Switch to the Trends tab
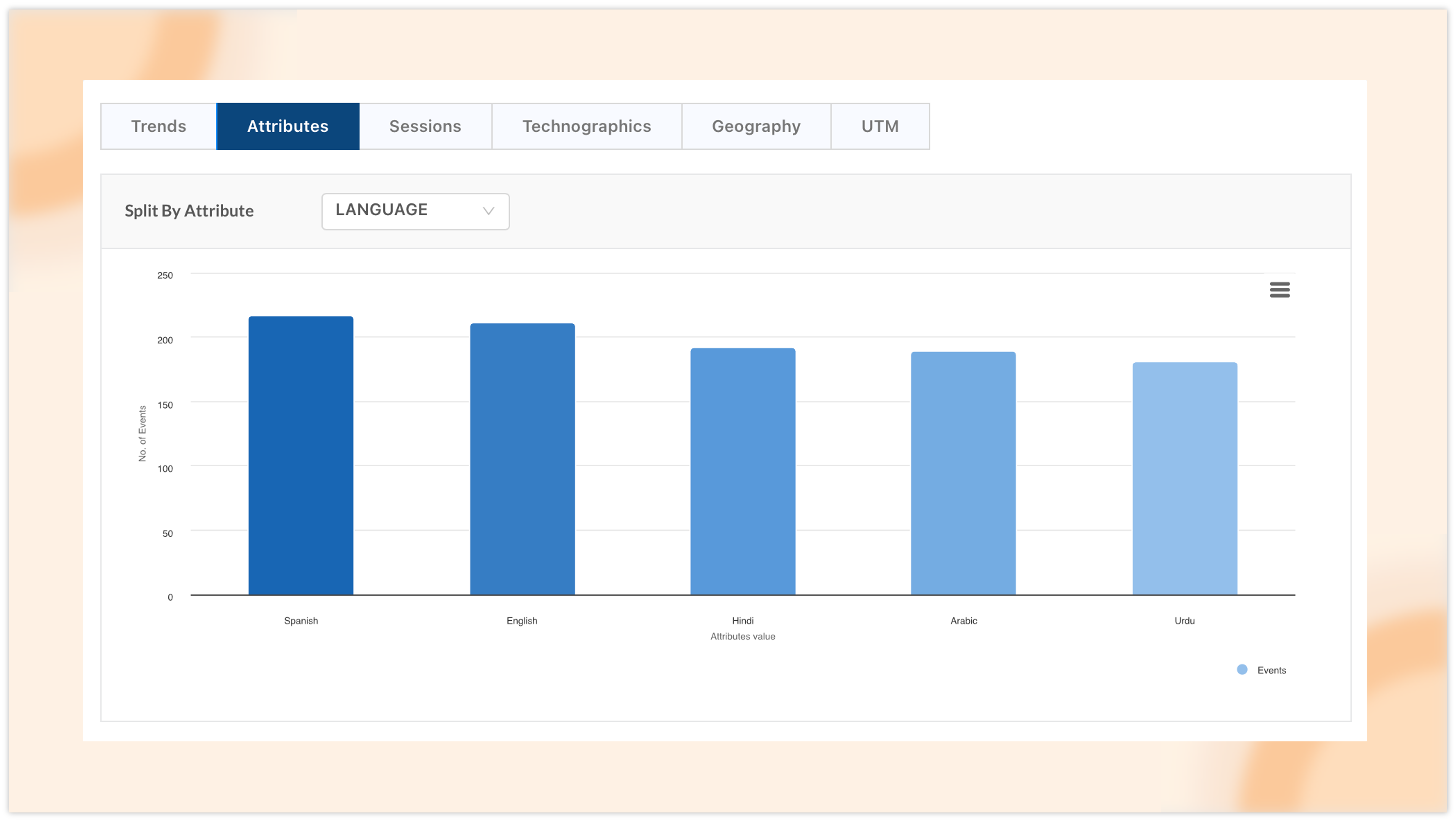Image resolution: width=1456 pixels, height=821 pixels. (158, 126)
